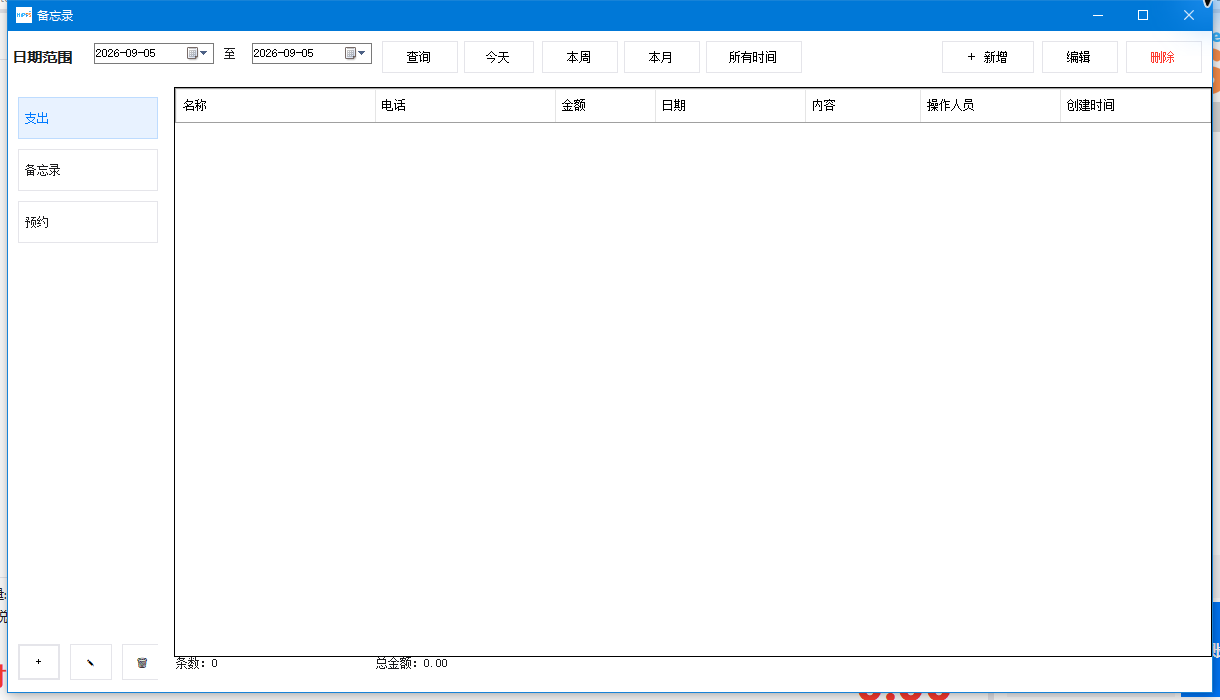Choose the 所有时间 filter button
The image size is (1220, 700).
pos(754,57)
